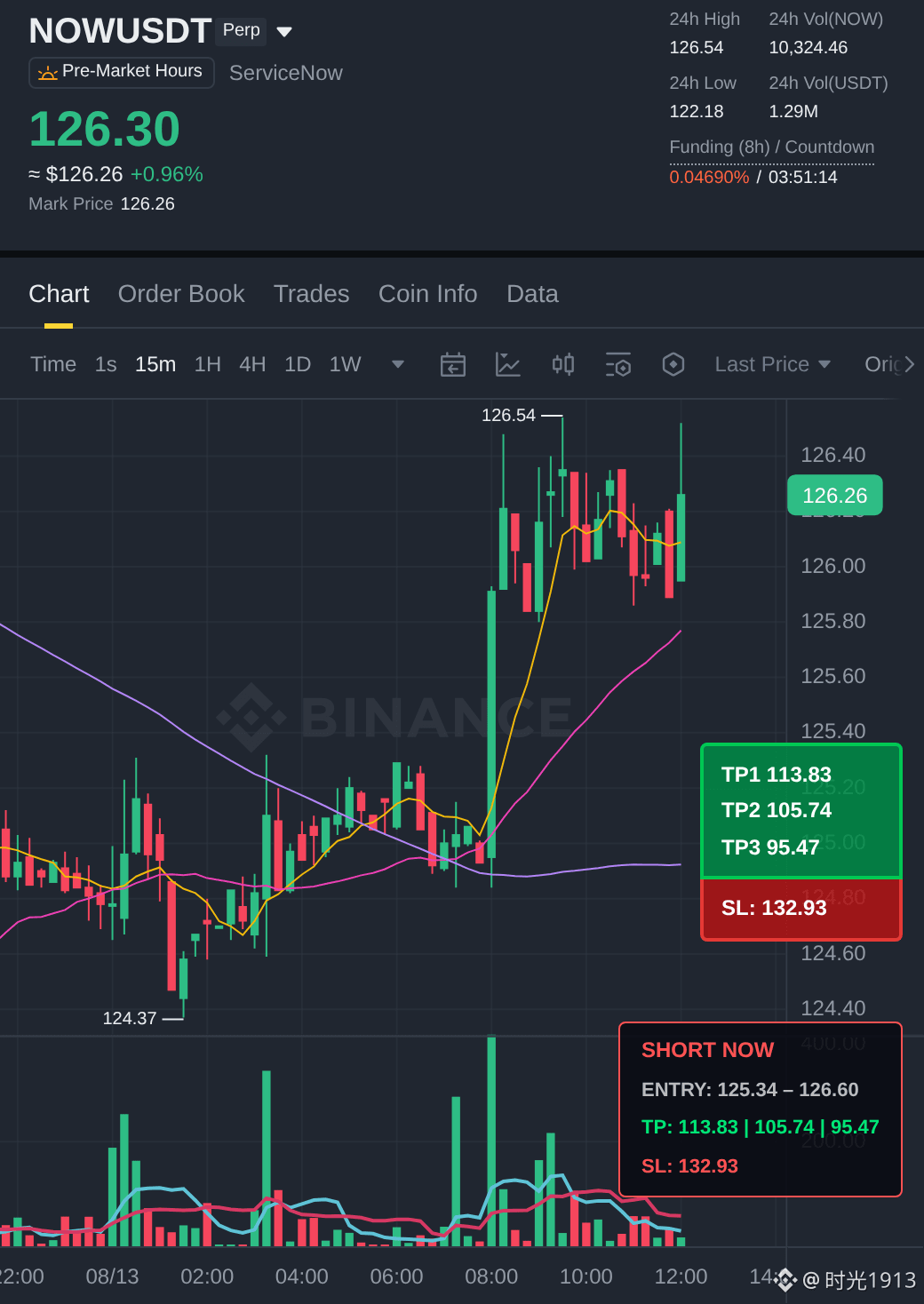This screenshot has height=1304, width=924.
Task: Tap the 08:00 time axis label
Action: coord(491,1276)
